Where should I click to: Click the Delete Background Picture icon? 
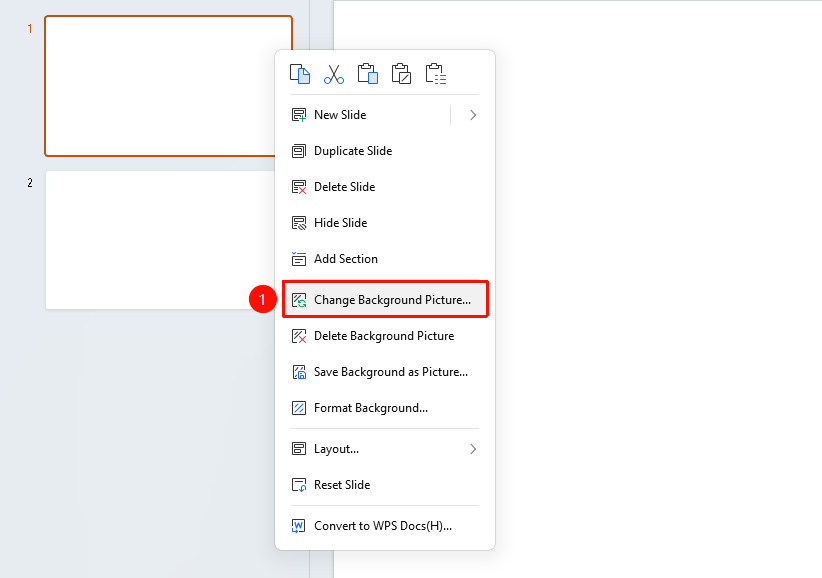pyautogui.click(x=299, y=336)
